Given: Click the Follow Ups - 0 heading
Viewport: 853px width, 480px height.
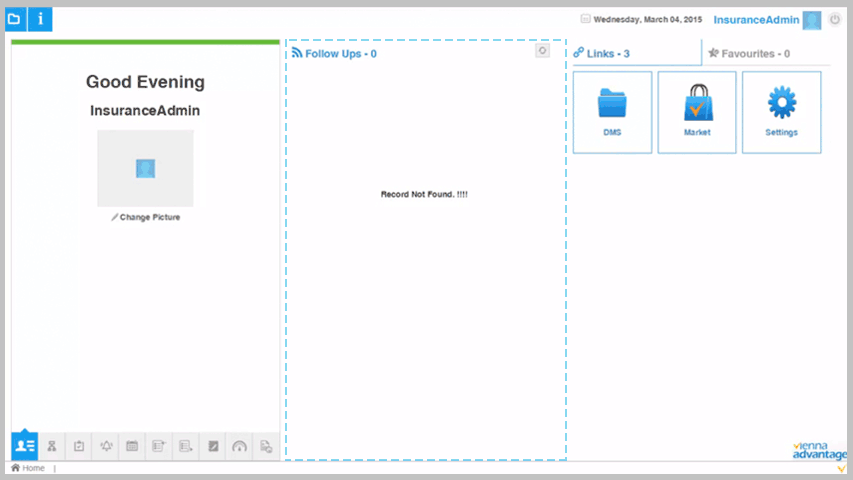Looking at the screenshot, I should tap(341, 53).
